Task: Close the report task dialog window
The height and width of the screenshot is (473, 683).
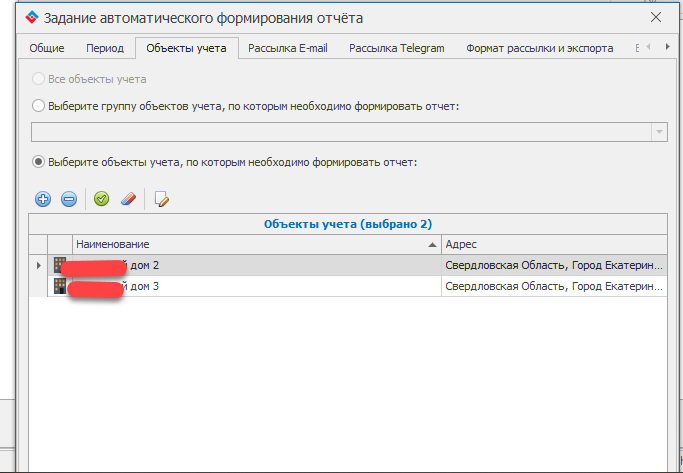Action: tap(656, 18)
